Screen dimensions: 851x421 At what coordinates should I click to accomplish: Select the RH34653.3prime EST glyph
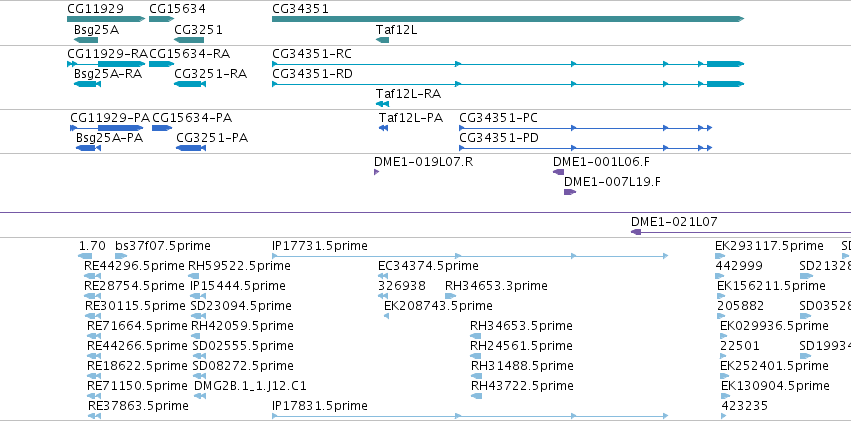(x=450, y=296)
